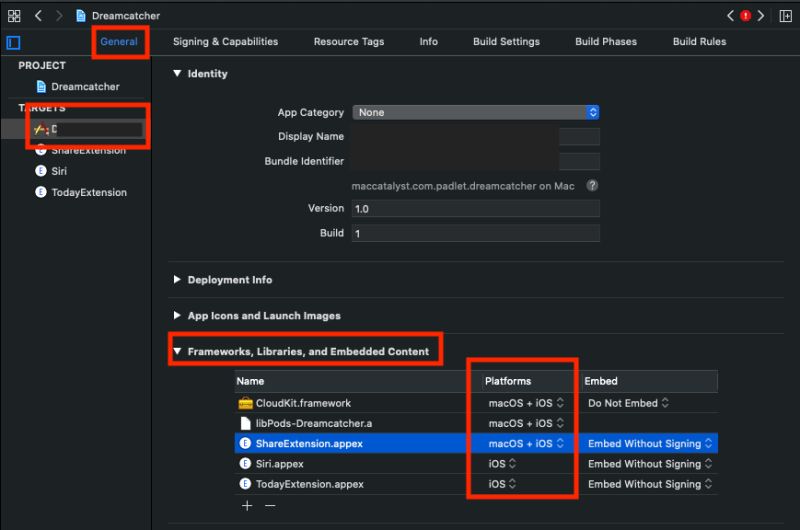
Task: Collapse the Identity section
Action: (x=177, y=73)
